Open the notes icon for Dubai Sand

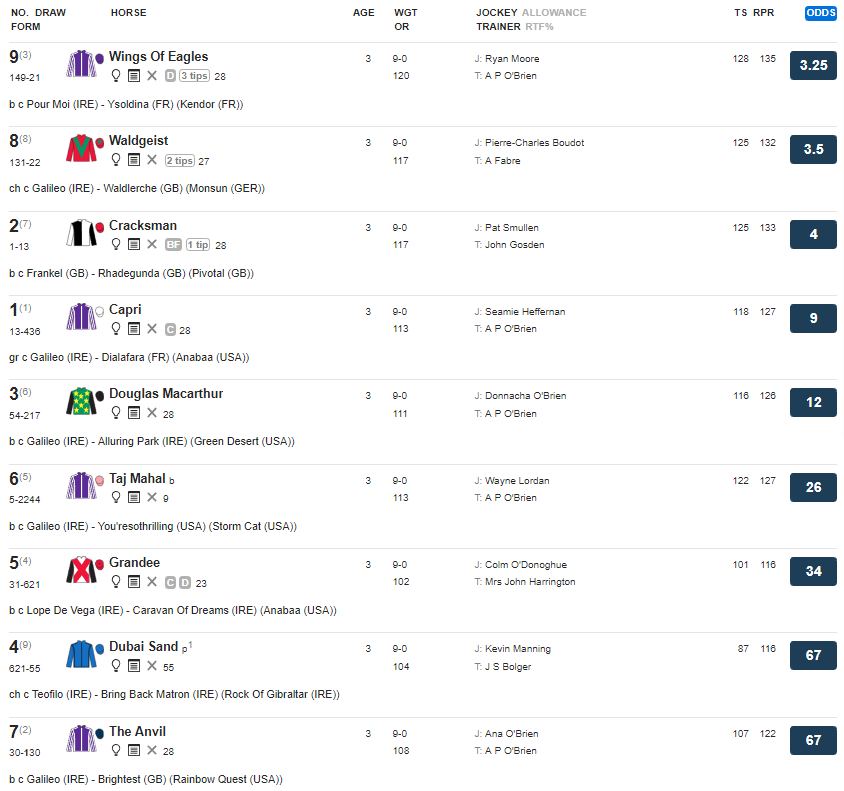134,666
